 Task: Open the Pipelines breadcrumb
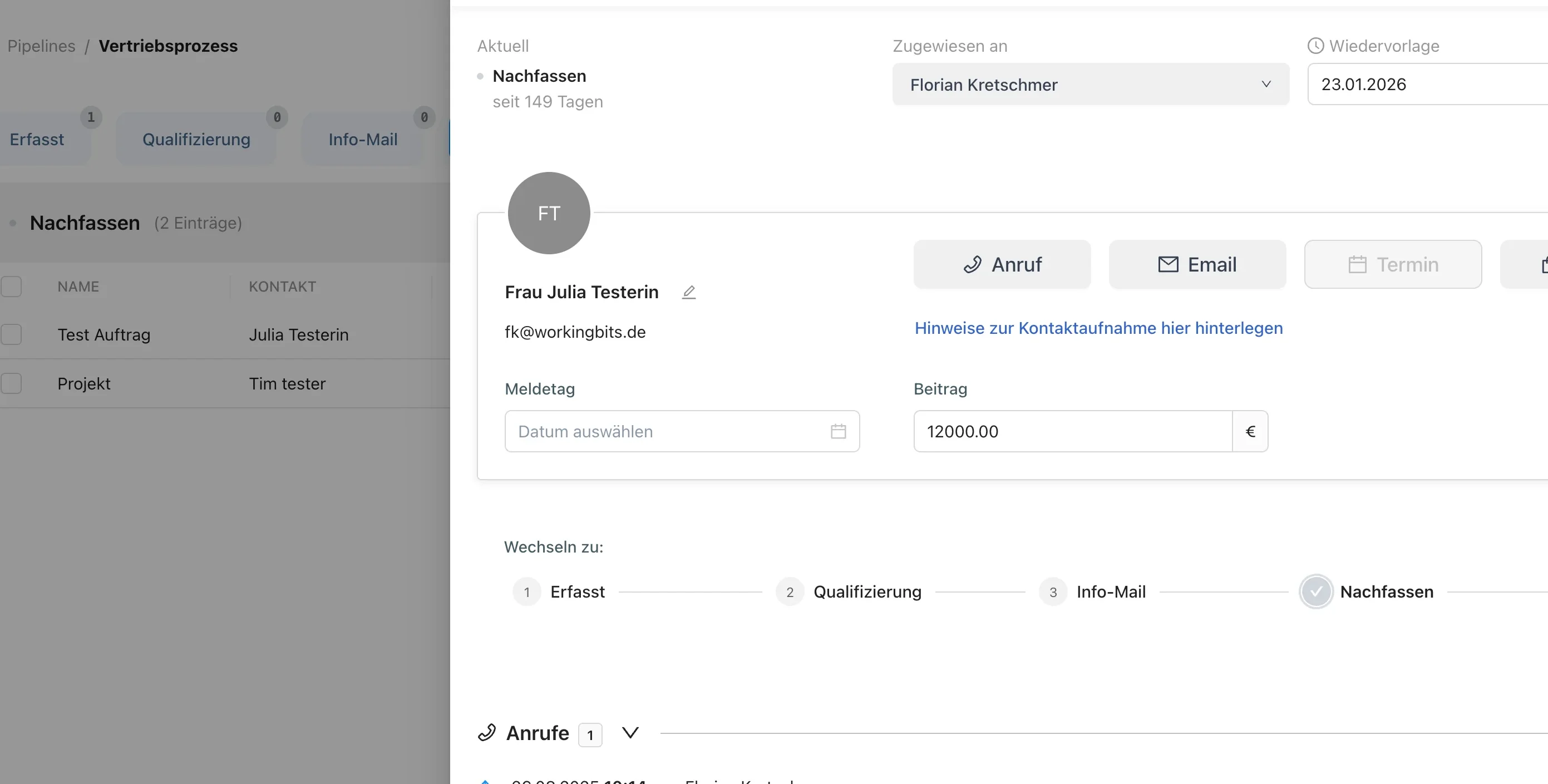coord(40,46)
